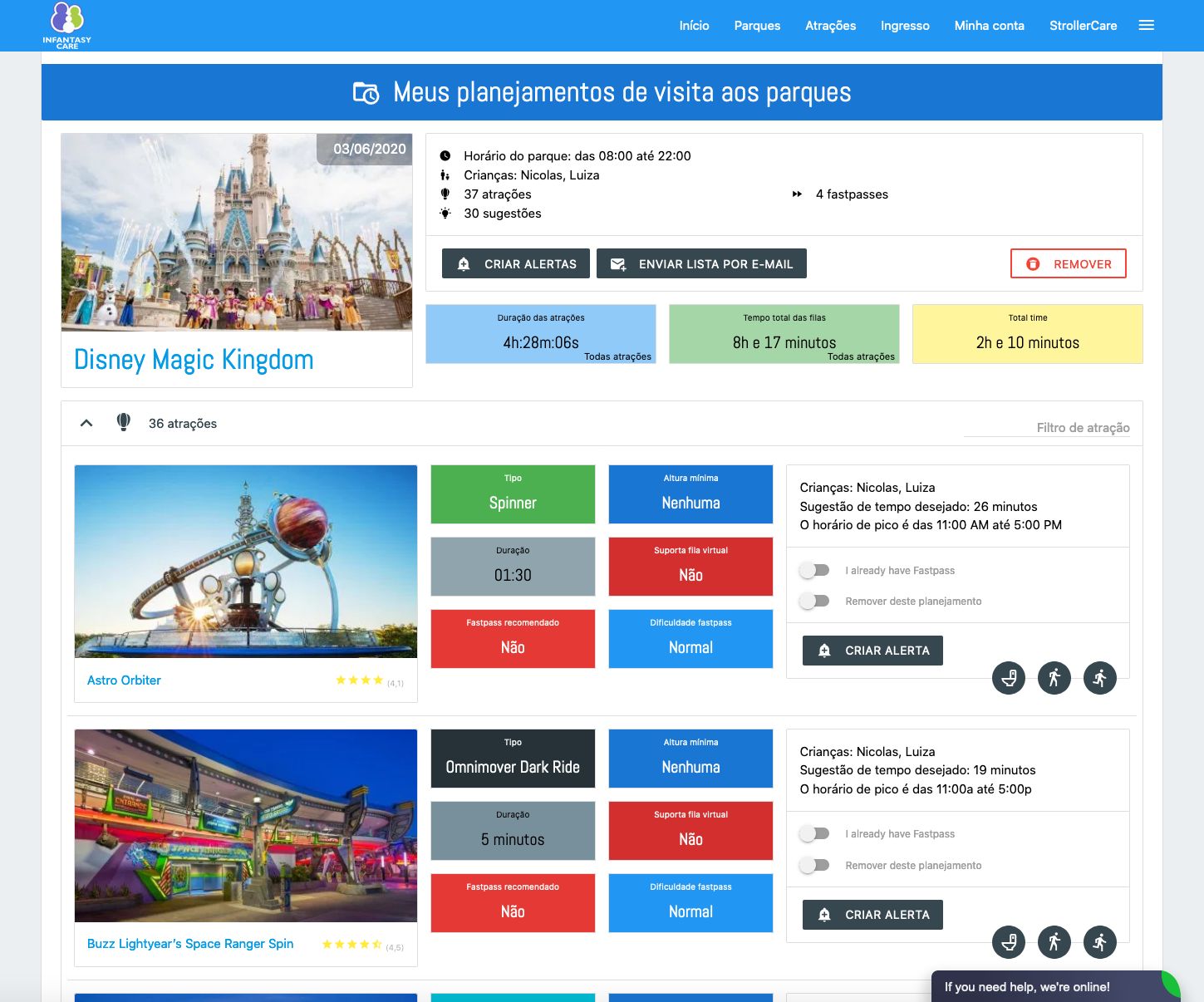Click the Infantasy Care logo
This screenshot has height=1002, width=1204.
(67, 26)
